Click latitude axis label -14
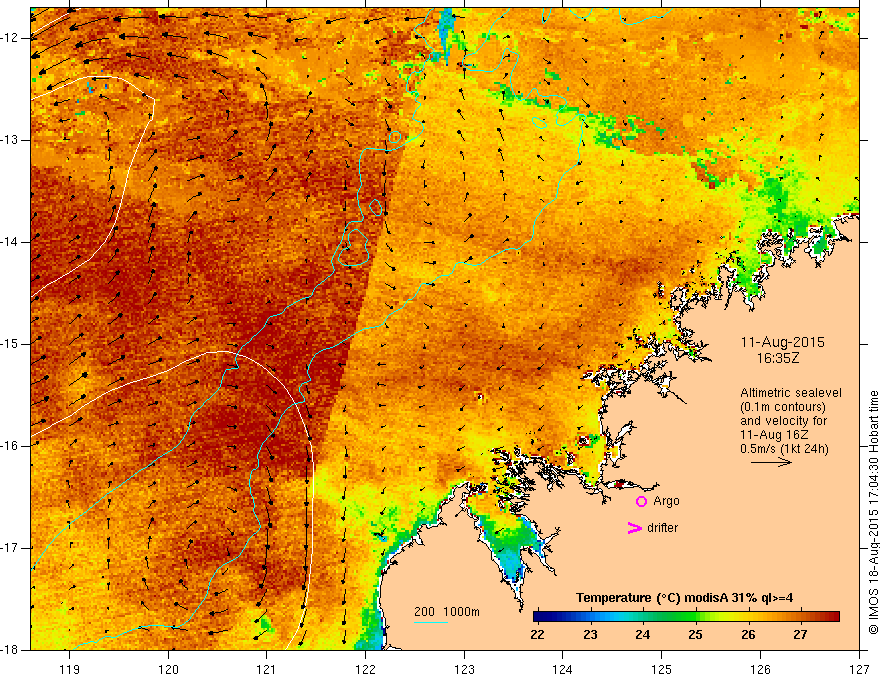The width and height of the screenshot is (880, 680). [x=10, y=242]
